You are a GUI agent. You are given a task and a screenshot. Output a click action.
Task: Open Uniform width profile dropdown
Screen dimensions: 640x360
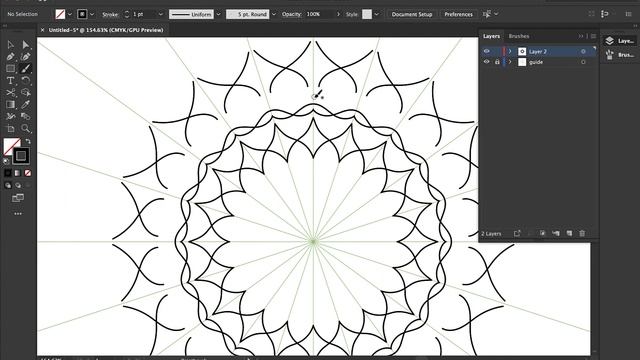click(x=219, y=14)
